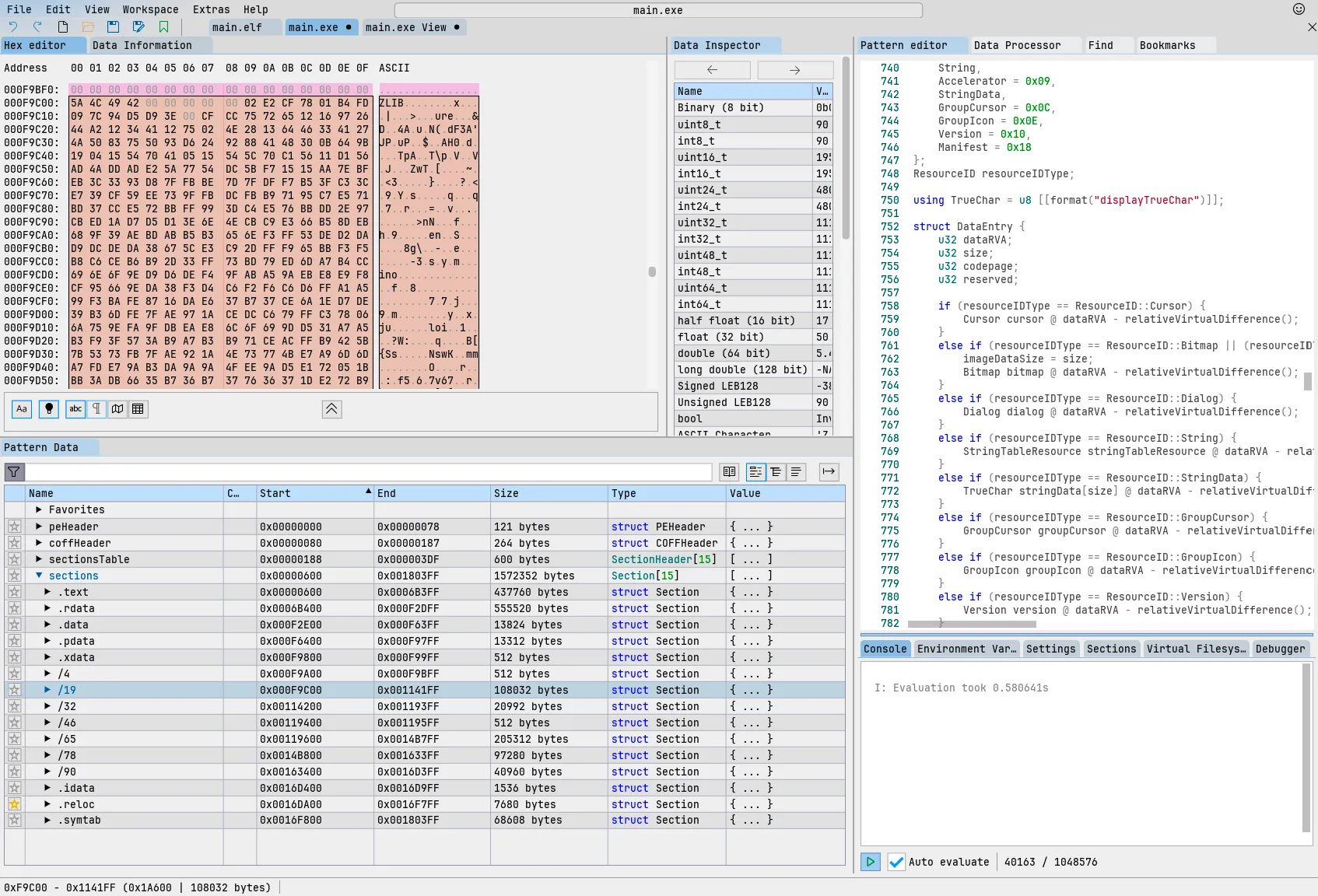Viewport: 1318px width, 896px height.
Task: Run the pattern with the play button
Action: point(871,862)
